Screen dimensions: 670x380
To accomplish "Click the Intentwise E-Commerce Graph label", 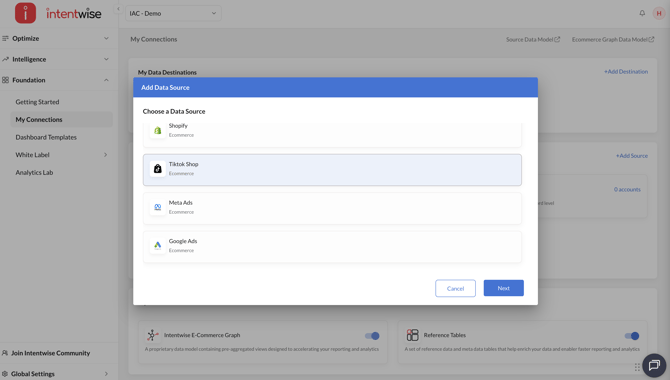I will [x=202, y=335].
